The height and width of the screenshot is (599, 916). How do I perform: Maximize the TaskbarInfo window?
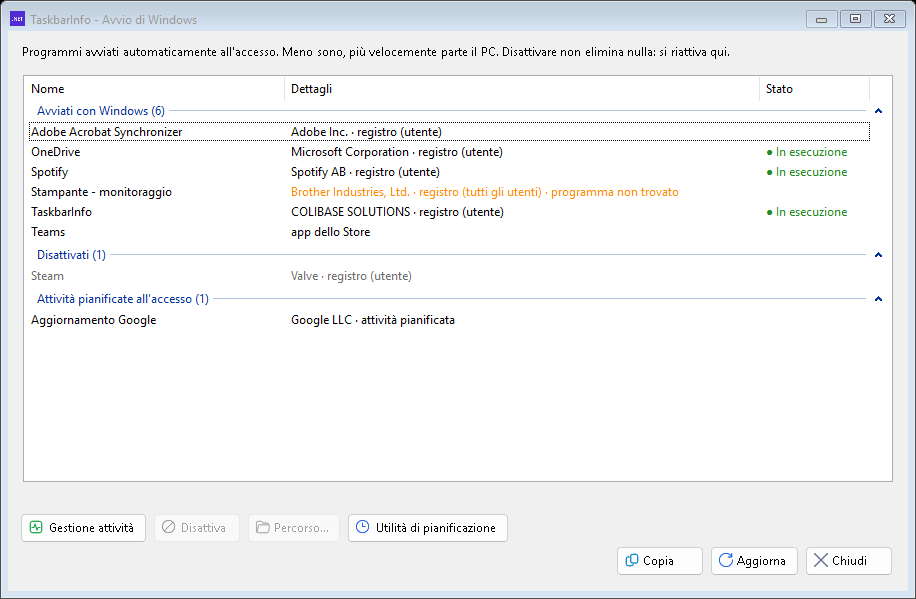click(x=855, y=19)
